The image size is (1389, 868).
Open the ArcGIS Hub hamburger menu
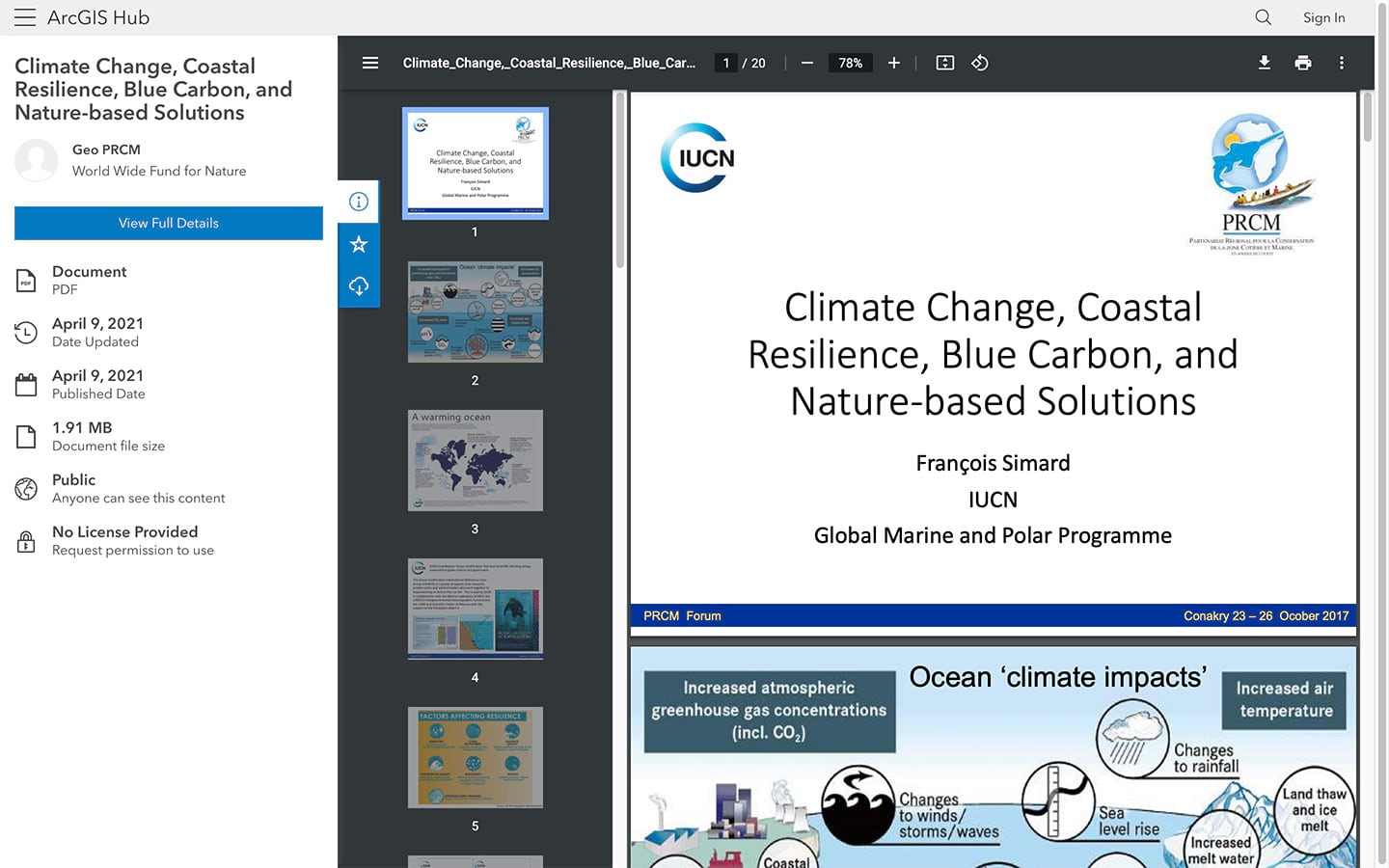24,17
